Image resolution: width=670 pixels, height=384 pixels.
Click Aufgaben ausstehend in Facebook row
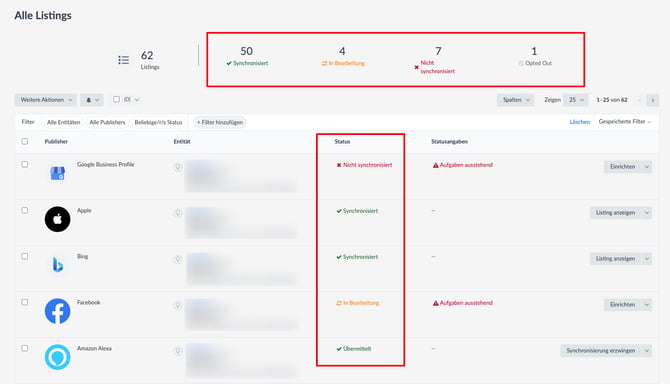click(466, 303)
